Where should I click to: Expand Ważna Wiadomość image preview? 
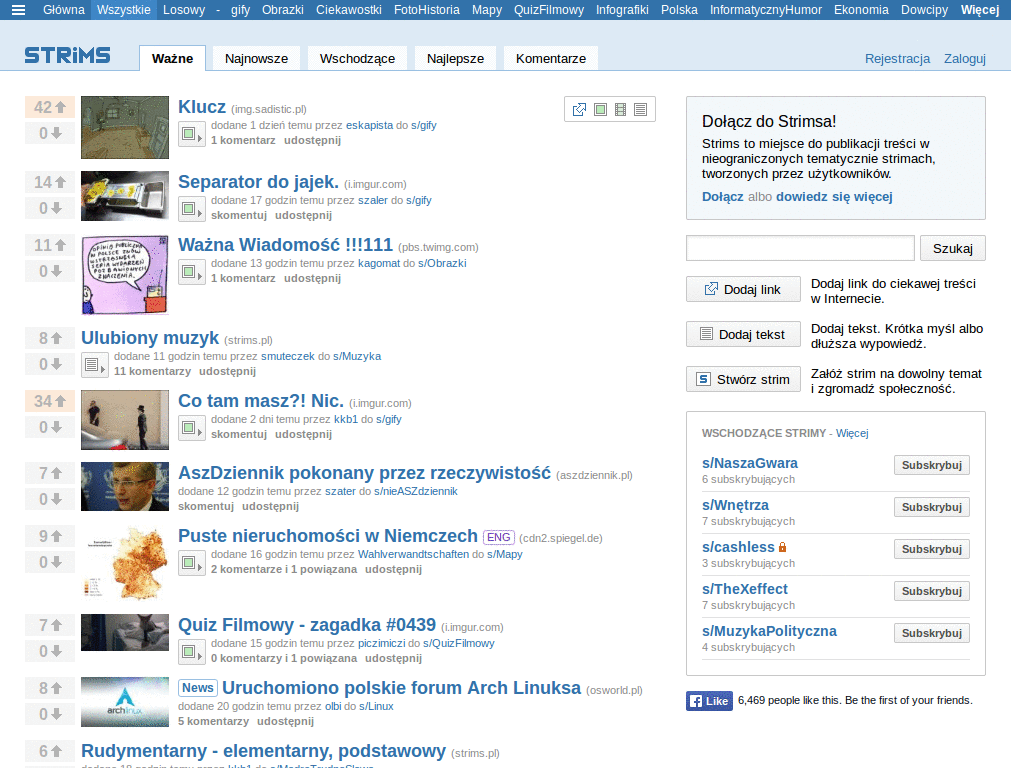192,272
